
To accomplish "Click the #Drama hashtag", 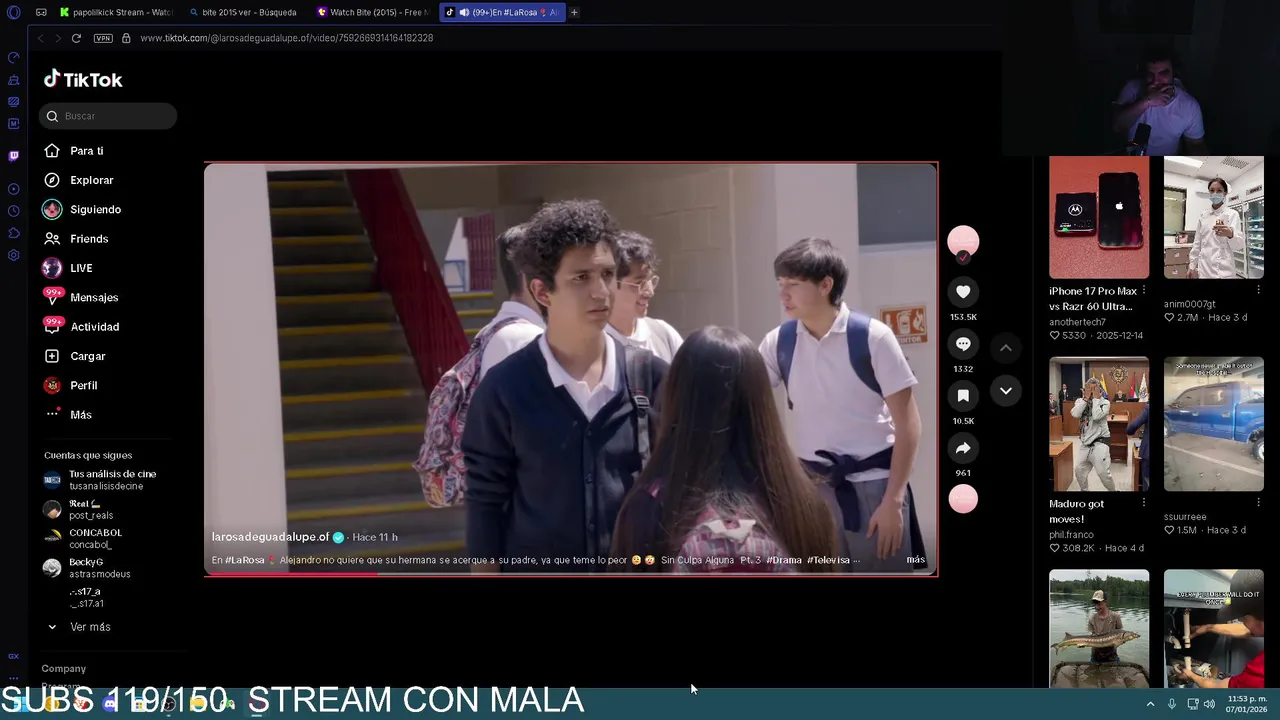I will tap(784, 560).
